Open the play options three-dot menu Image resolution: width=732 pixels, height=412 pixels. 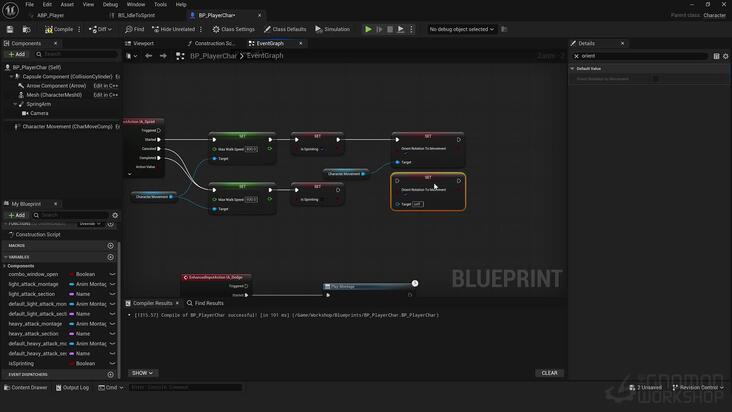411,29
